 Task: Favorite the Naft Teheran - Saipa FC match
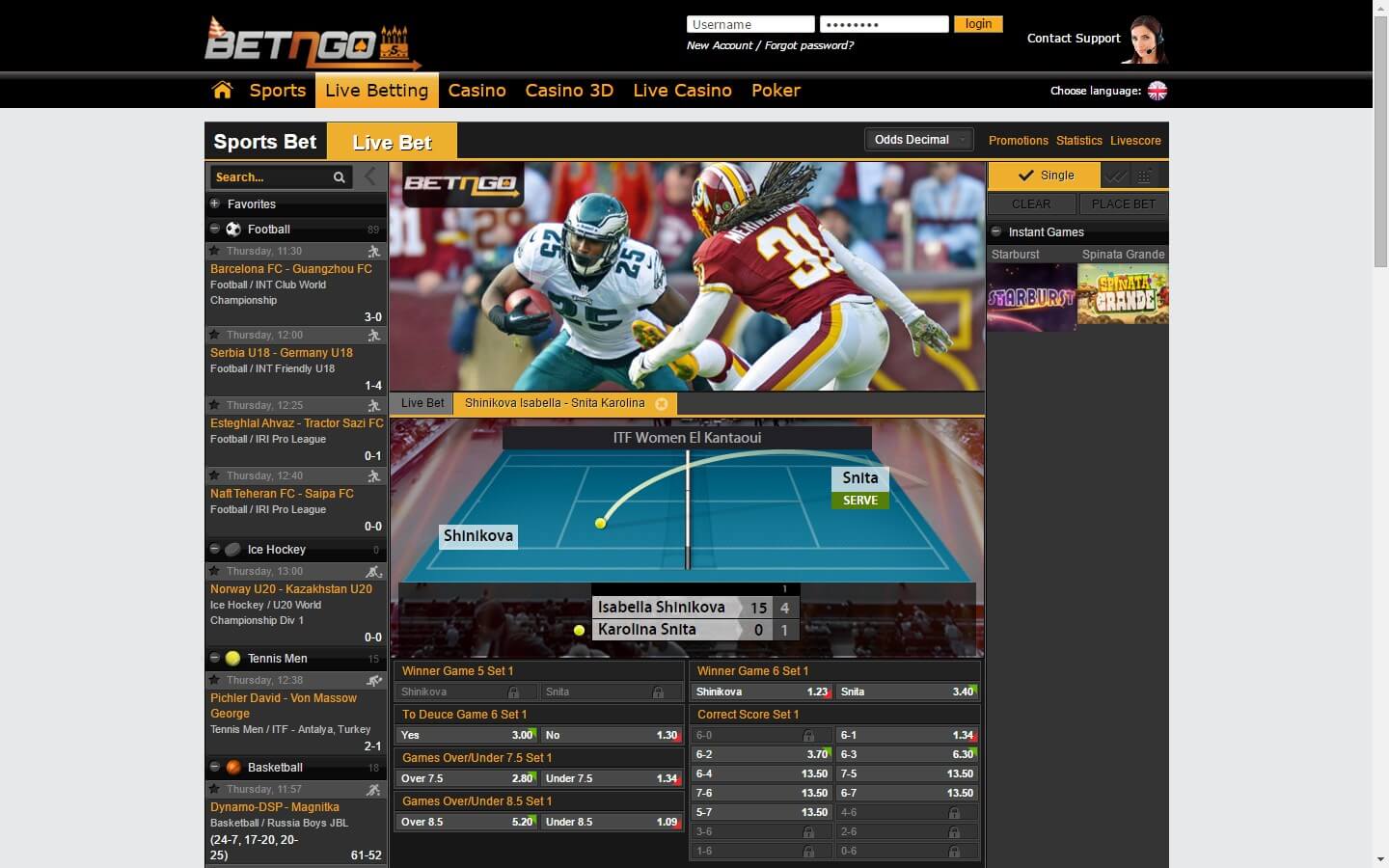pos(215,475)
